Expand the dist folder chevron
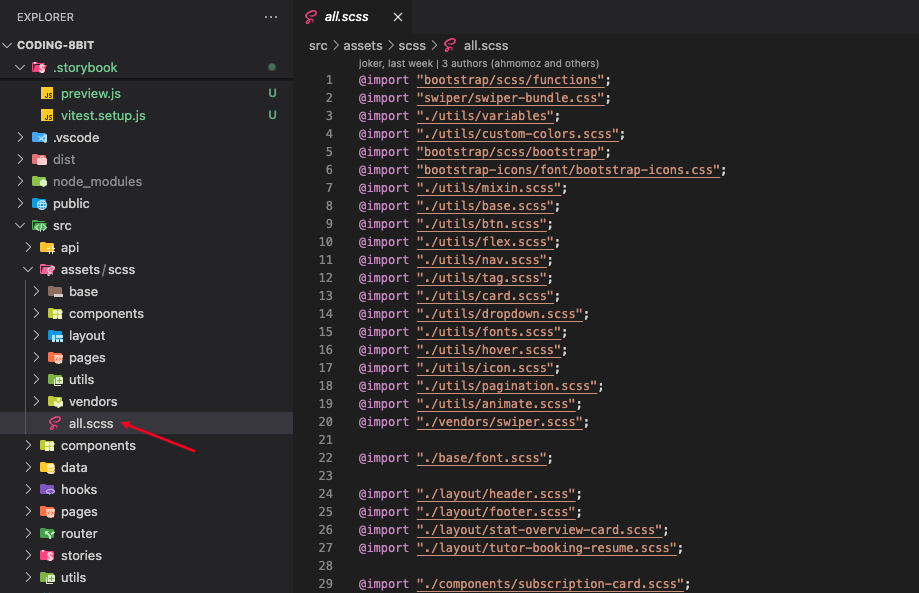 [x=20, y=159]
